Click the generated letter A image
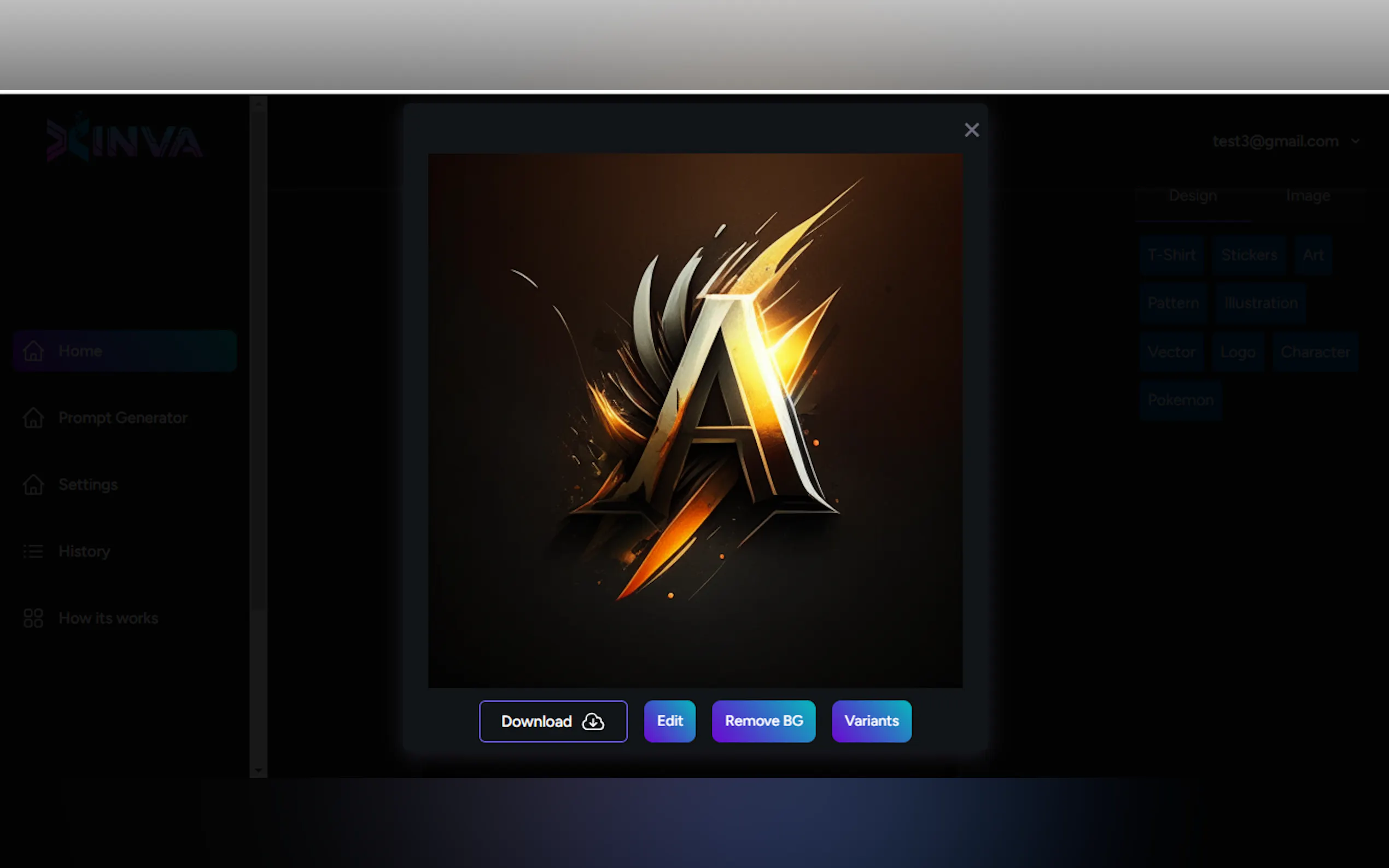 pos(695,420)
